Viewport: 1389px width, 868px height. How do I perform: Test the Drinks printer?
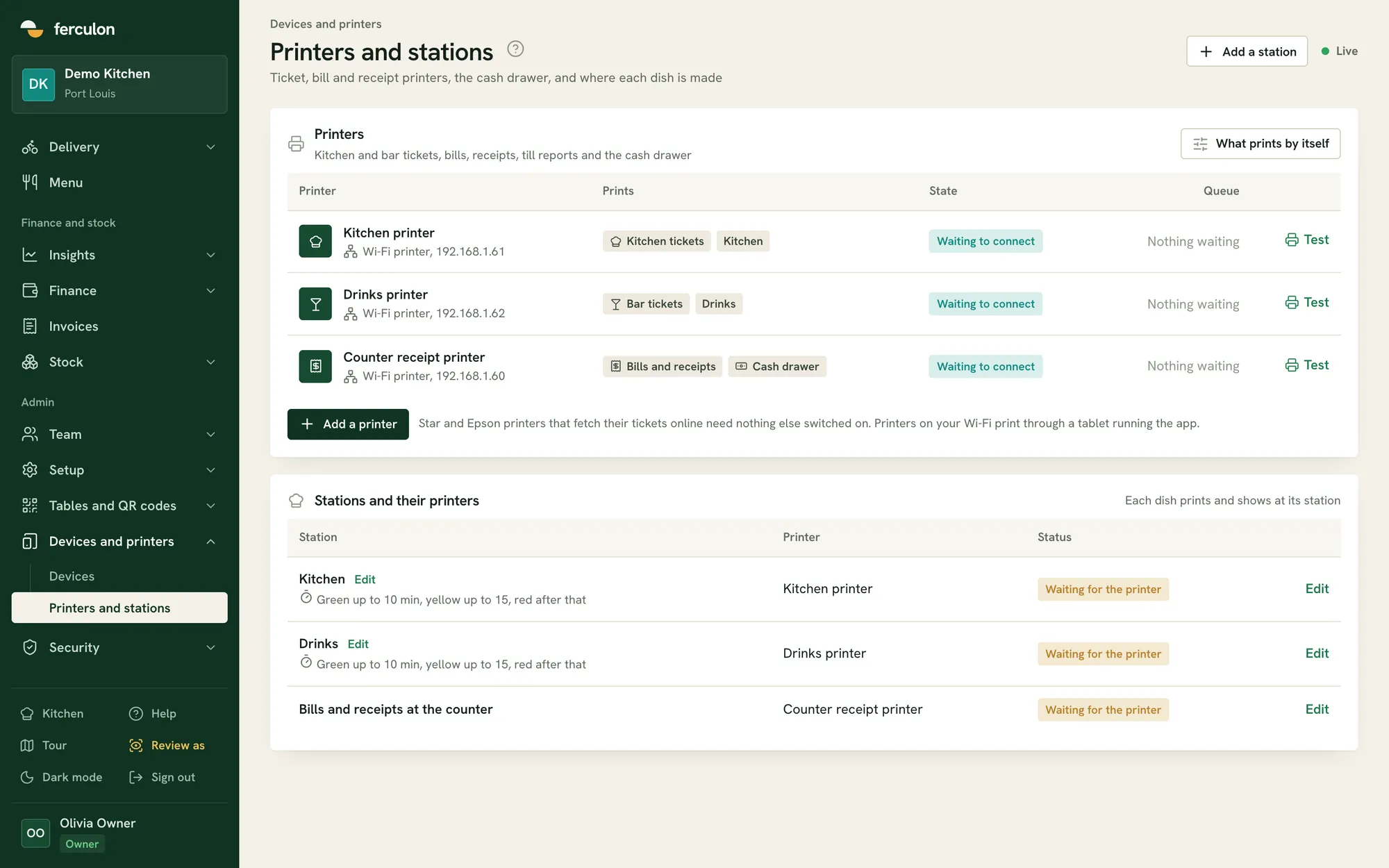1306,302
